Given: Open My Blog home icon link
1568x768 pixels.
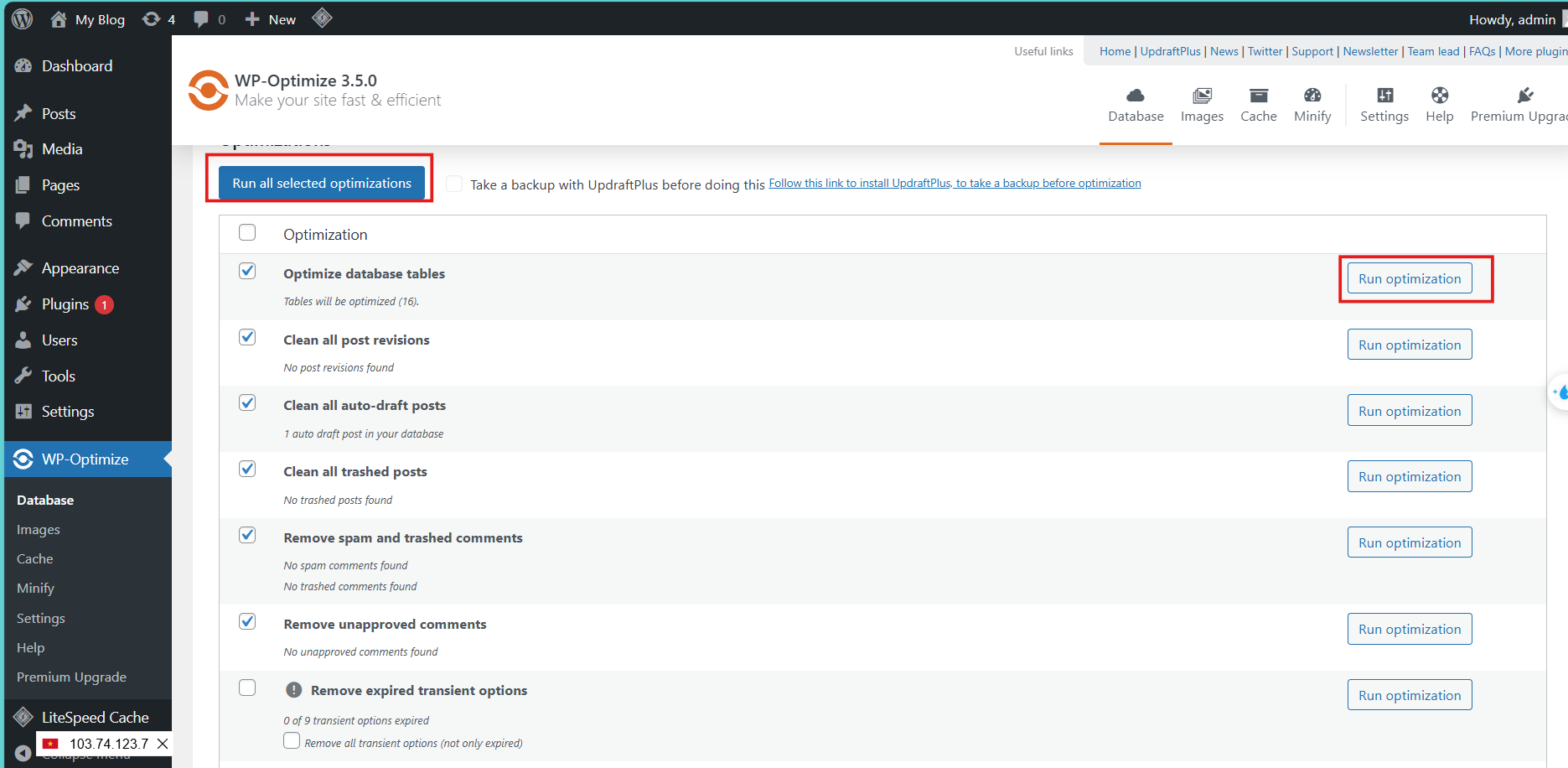Looking at the screenshot, I should (x=59, y=19).
